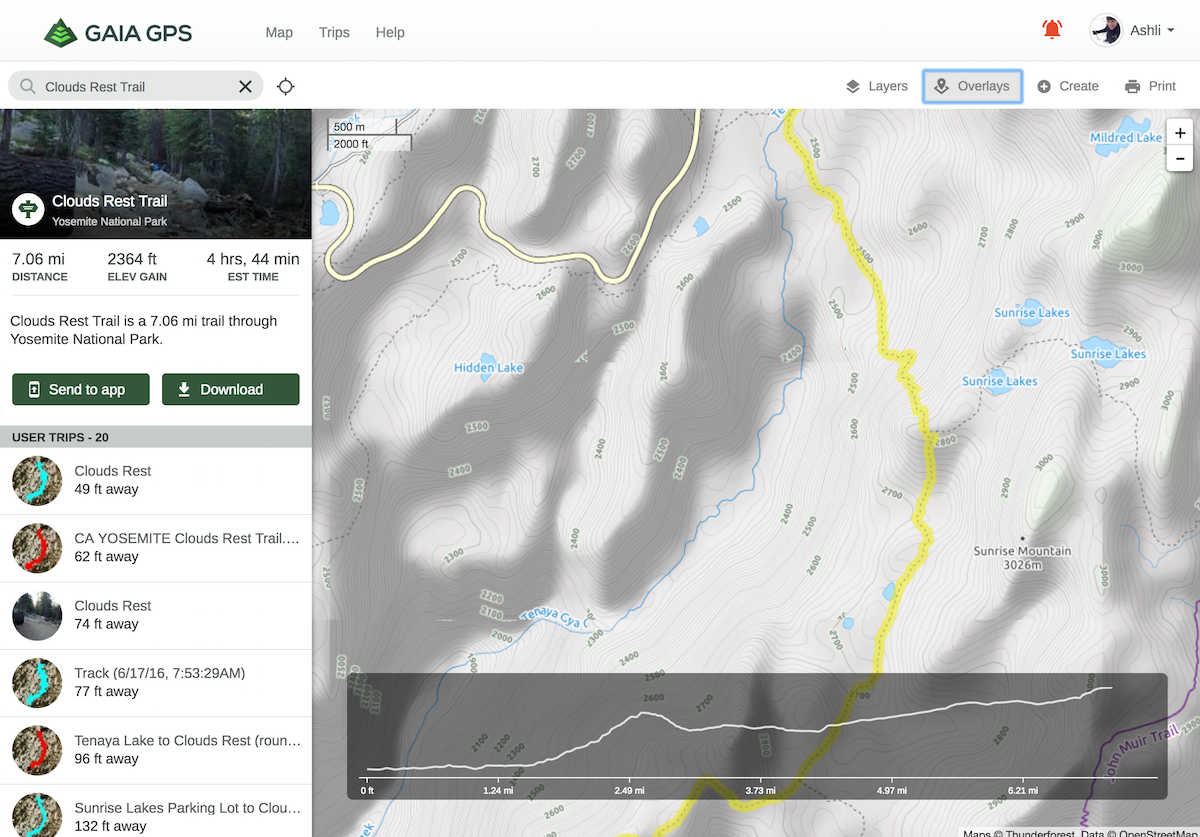1200x837 pixels.
Task: Click the Print button
Action: pyautogui.click(x=1150, y=86)
